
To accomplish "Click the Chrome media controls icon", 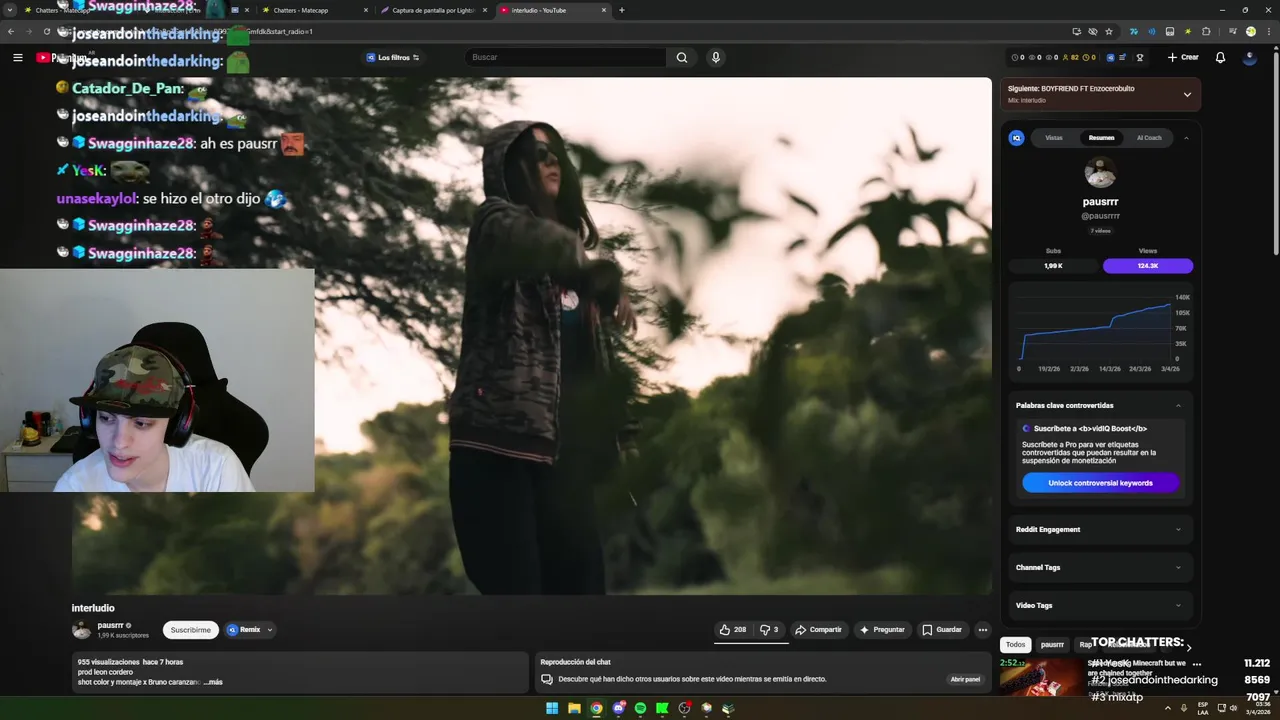I will click(1233, 31).
